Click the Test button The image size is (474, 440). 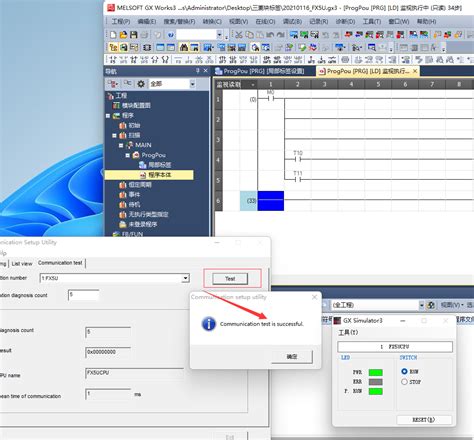click(230, 279)
